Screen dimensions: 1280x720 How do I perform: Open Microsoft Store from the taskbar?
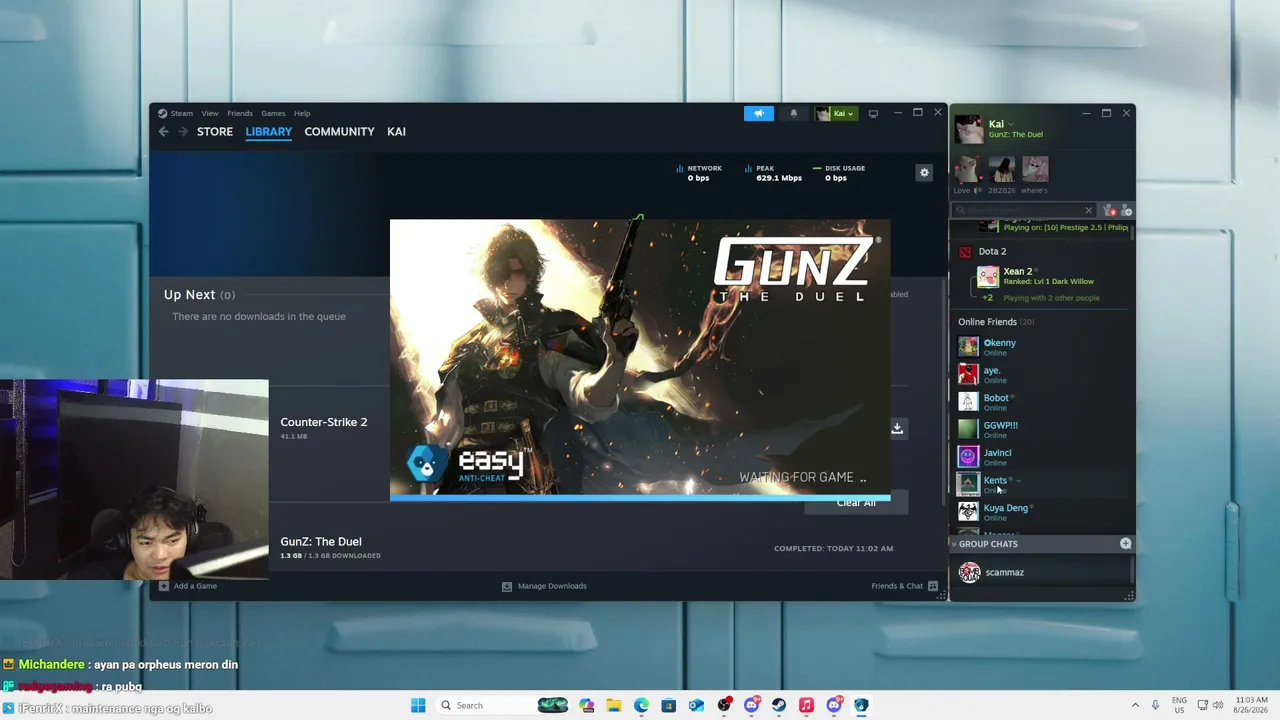(x=669, y=705)
